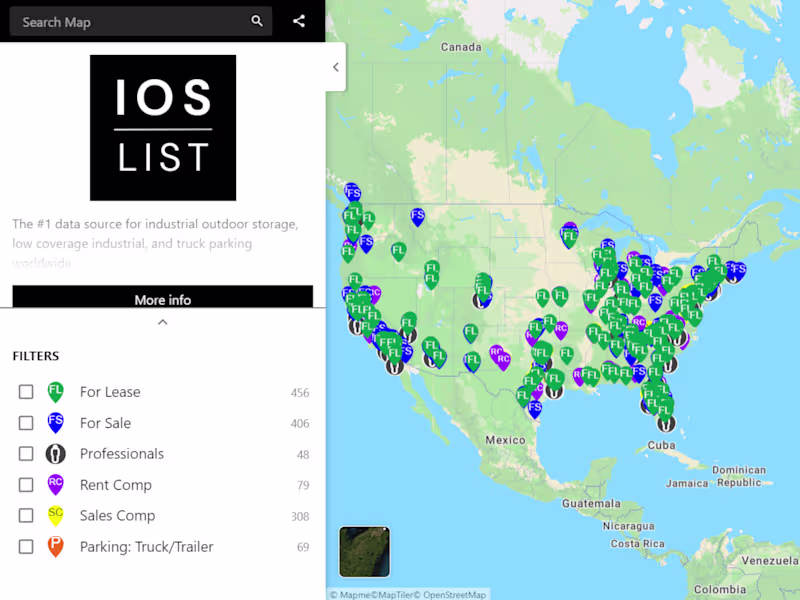This screenshot has height=600, width=800.
Task: Select the For Sale filter label
Action: pyautogui.click(x=106, y=423)
